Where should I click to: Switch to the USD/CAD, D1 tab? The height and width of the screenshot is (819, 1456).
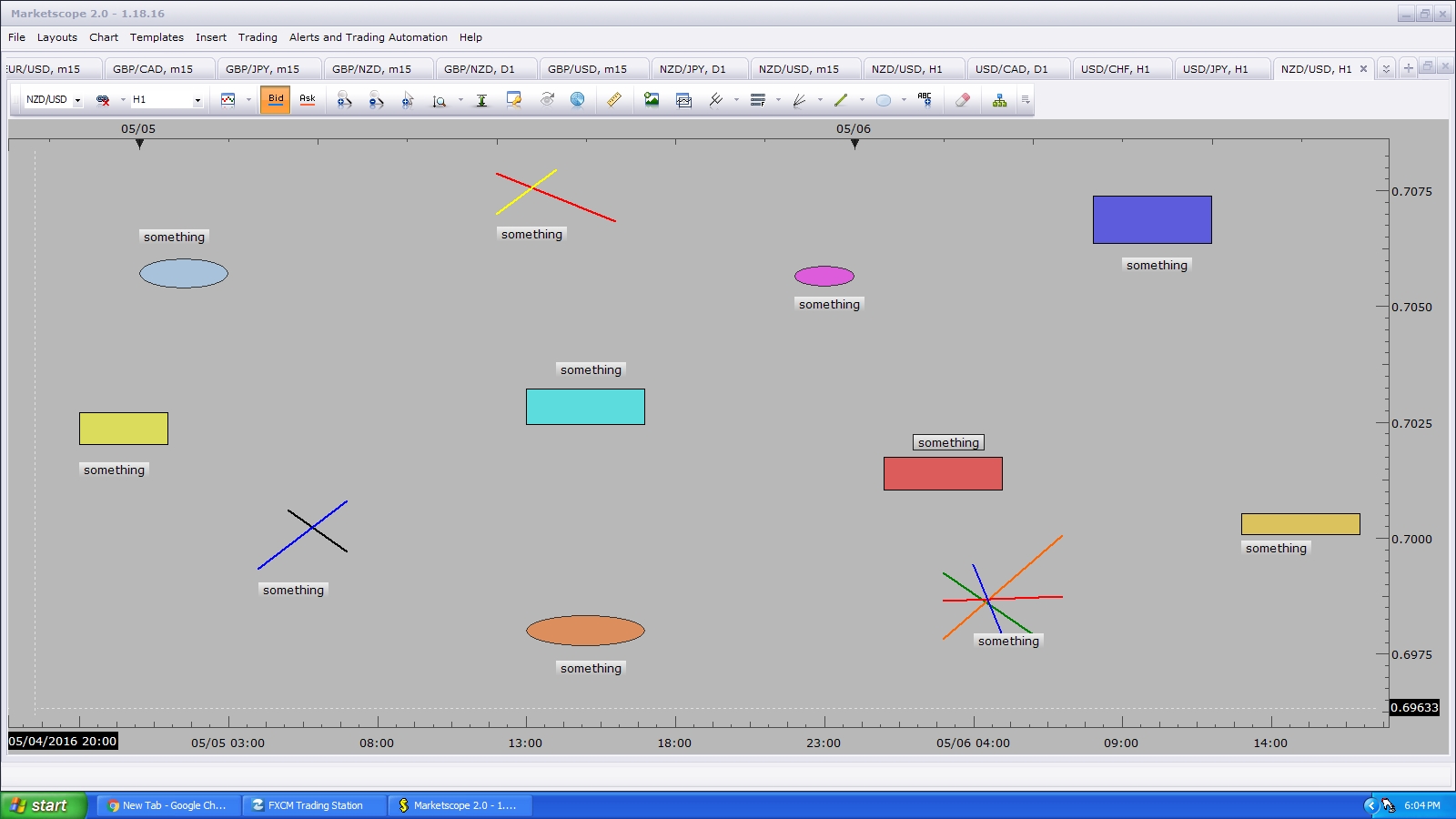point(1011,69)
